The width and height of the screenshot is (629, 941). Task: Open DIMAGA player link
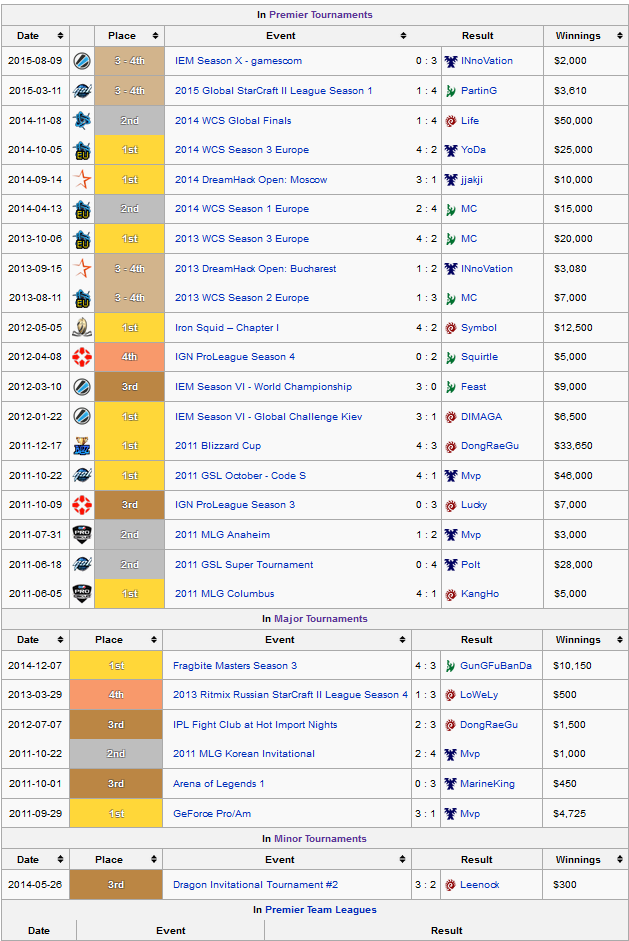pos(481,416)
